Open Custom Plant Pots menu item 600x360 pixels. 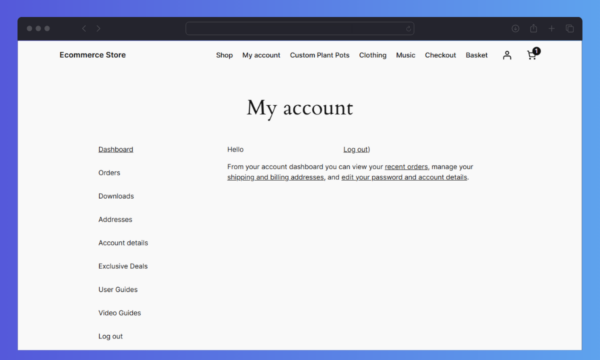(320, 55)
